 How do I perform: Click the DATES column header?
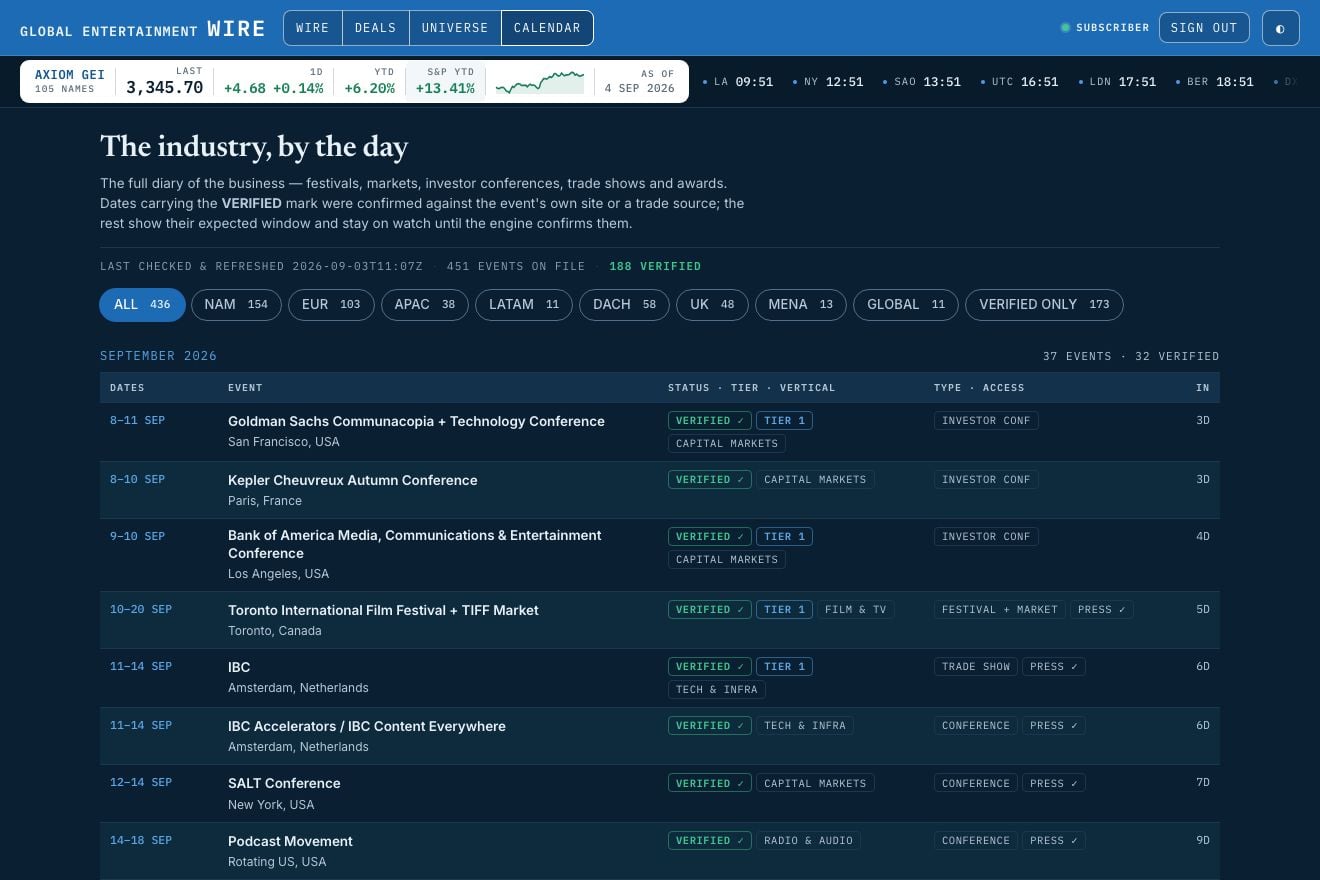(127, 388)
